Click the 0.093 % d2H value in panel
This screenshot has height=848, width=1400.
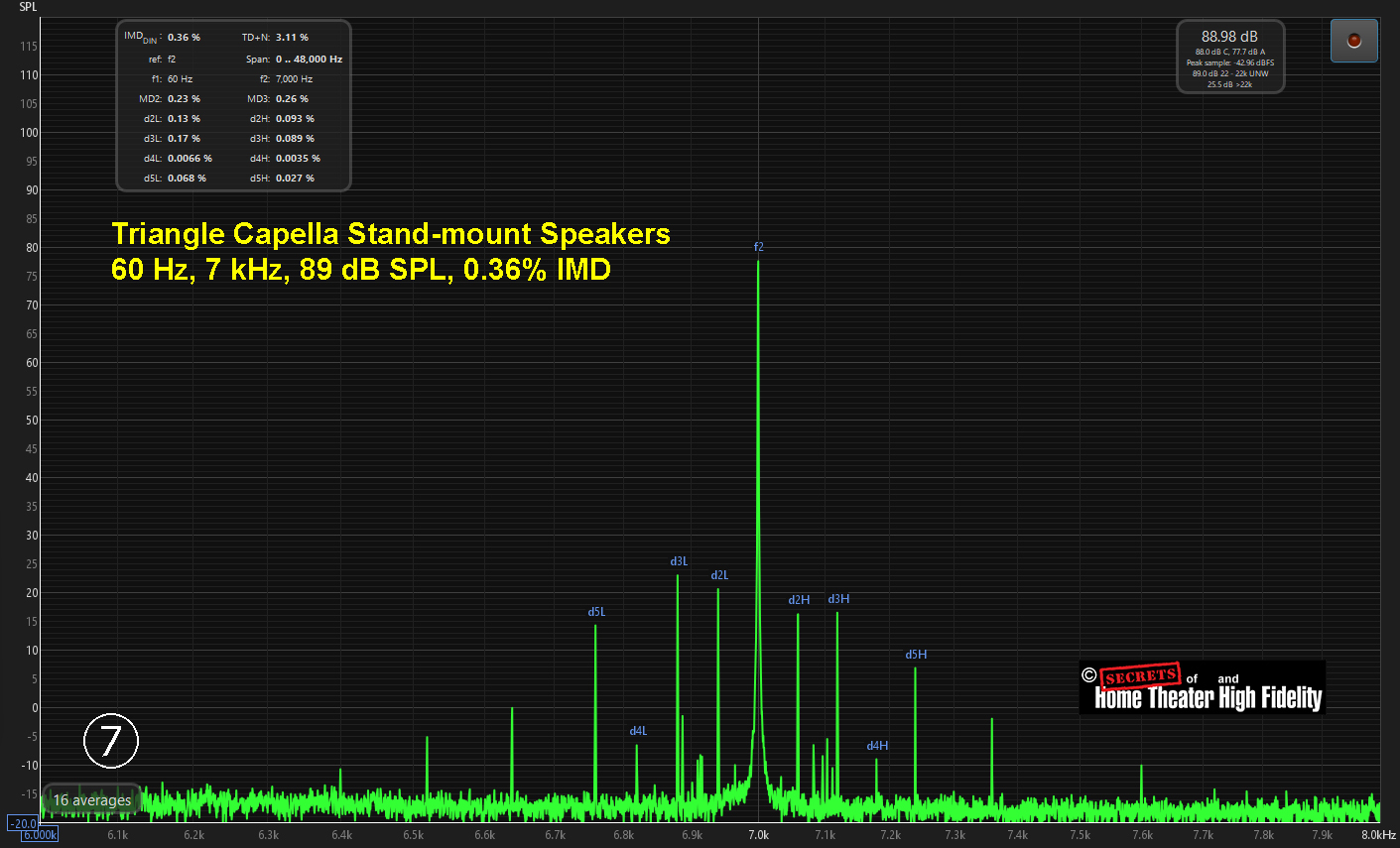[x=295, y=119]
